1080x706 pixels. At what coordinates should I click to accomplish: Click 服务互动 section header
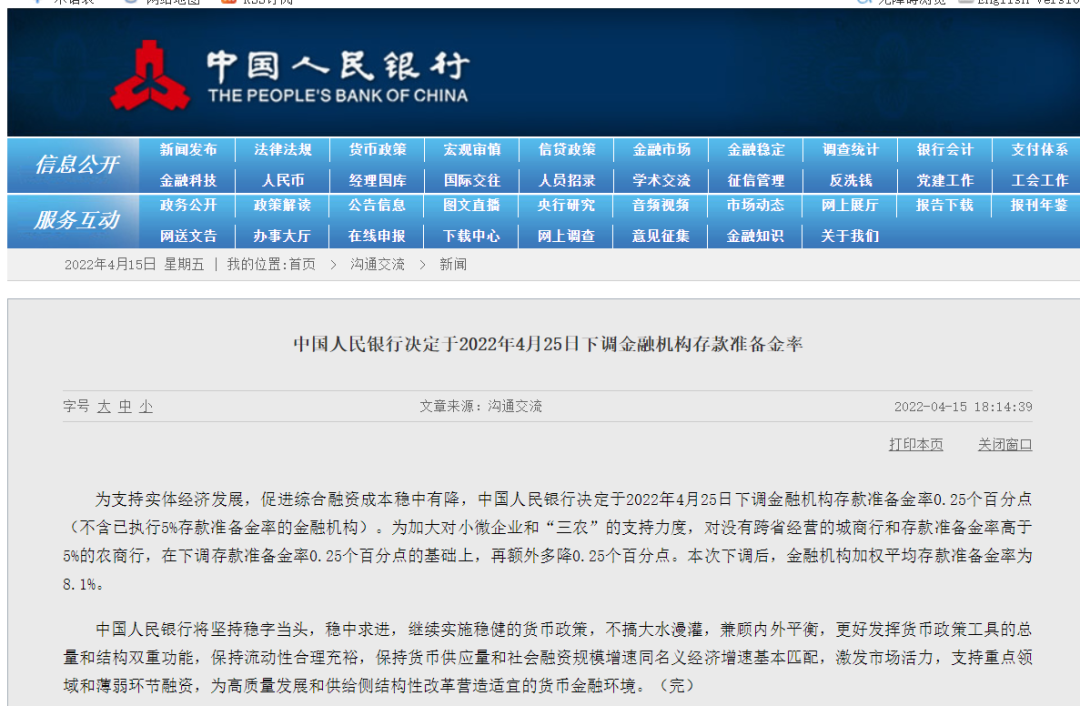(77, 220)
